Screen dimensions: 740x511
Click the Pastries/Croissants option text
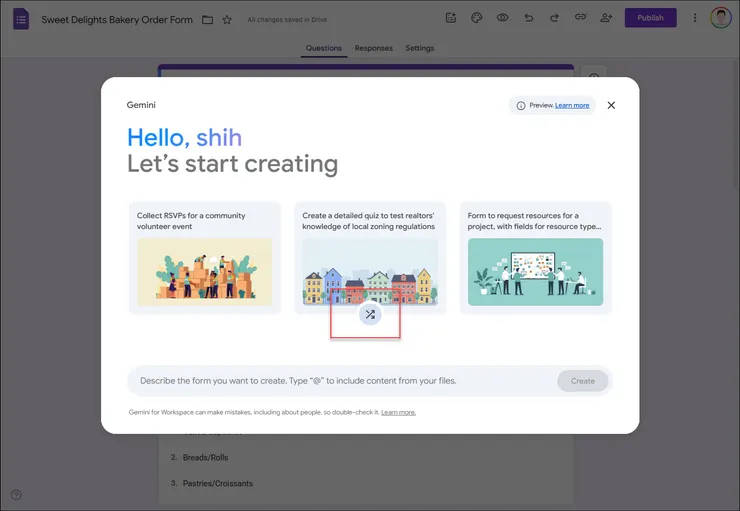click(x=218, y=483)
